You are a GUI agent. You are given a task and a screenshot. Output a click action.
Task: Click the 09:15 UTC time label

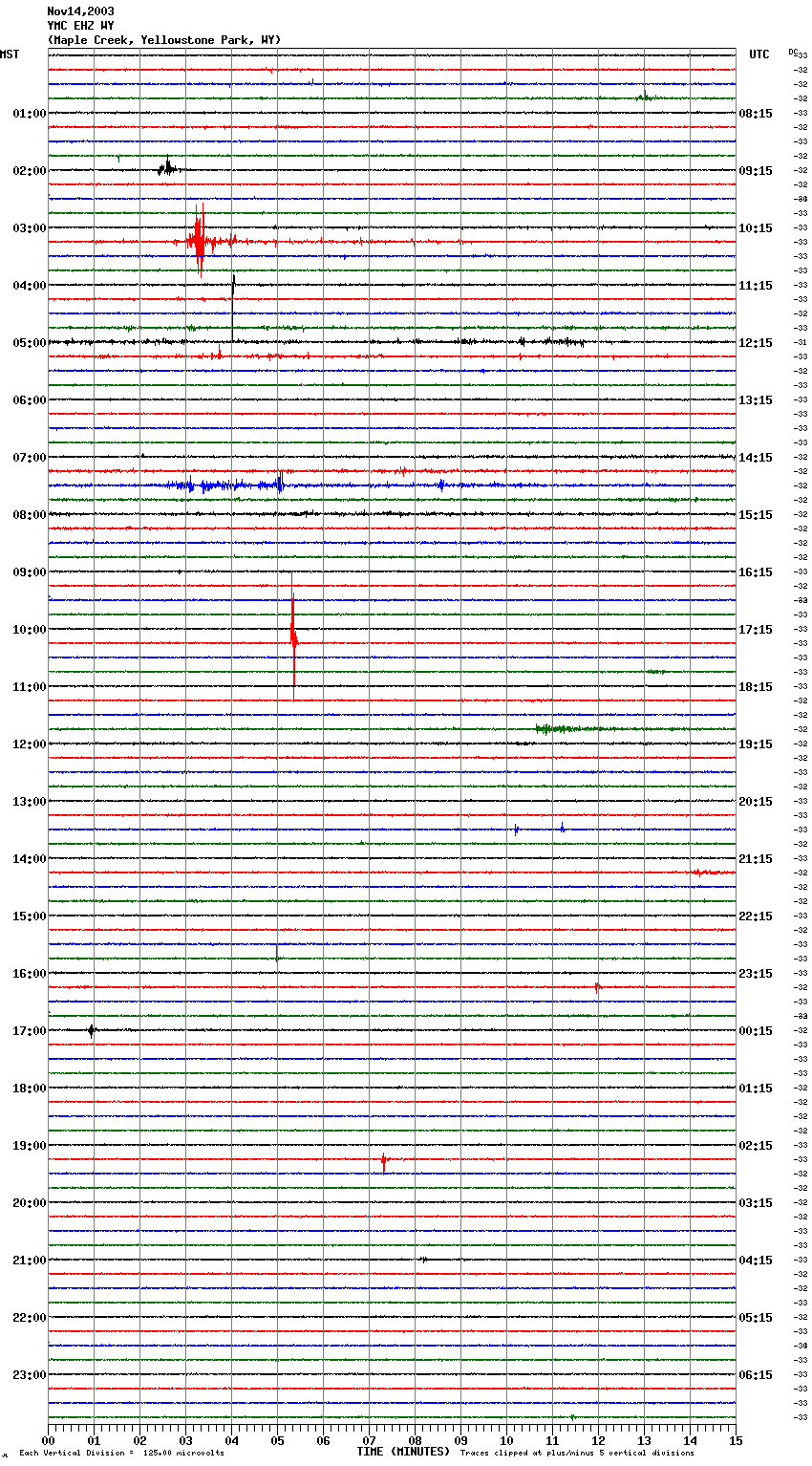pyautogui.click(x=756, y=171)
